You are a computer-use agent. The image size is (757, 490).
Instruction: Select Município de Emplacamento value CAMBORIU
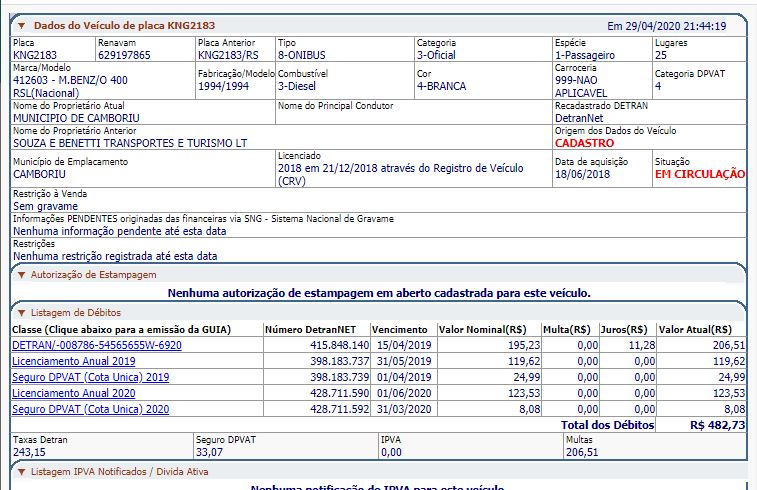[x=39, y=174]
